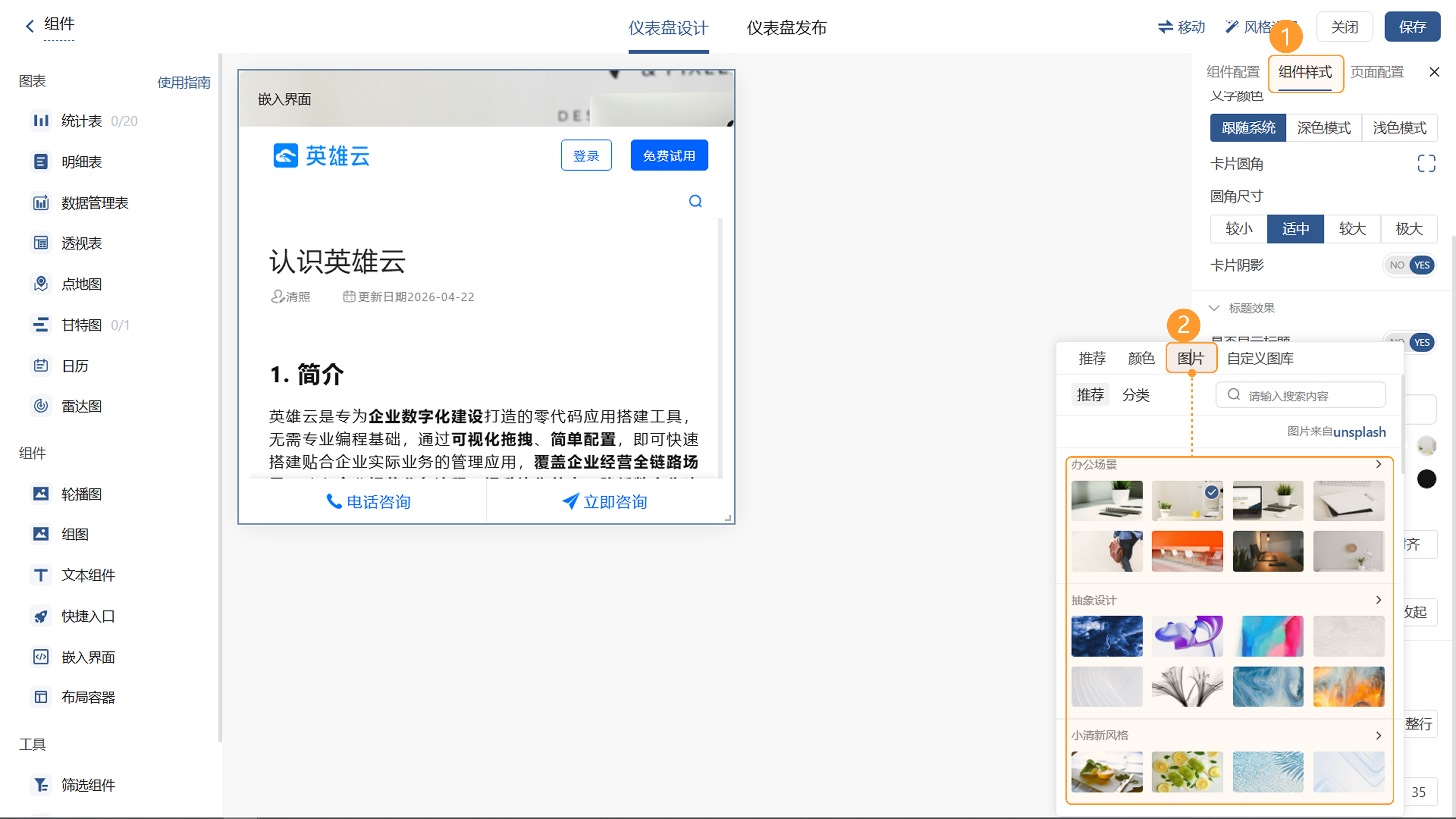Click the 英雄云 logo
The width and height of the screenshot is (1456, 819).
tap(321, 155)
